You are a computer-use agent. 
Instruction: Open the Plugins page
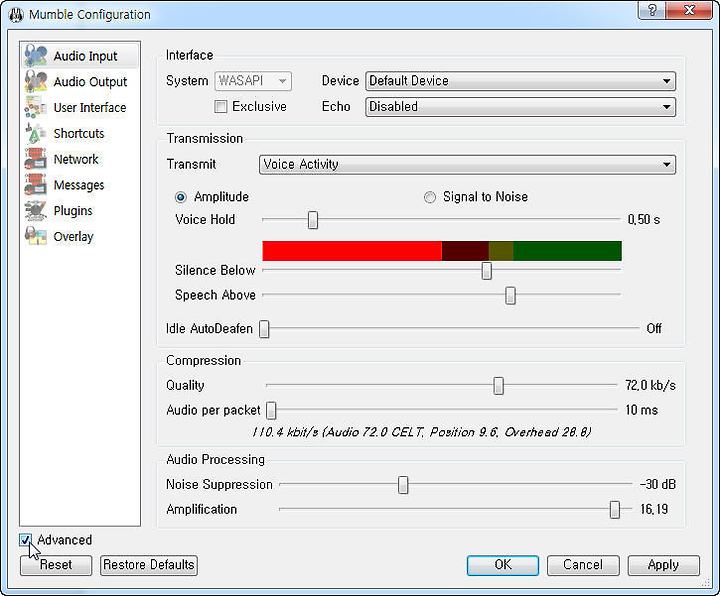click(x=80, y=210)
